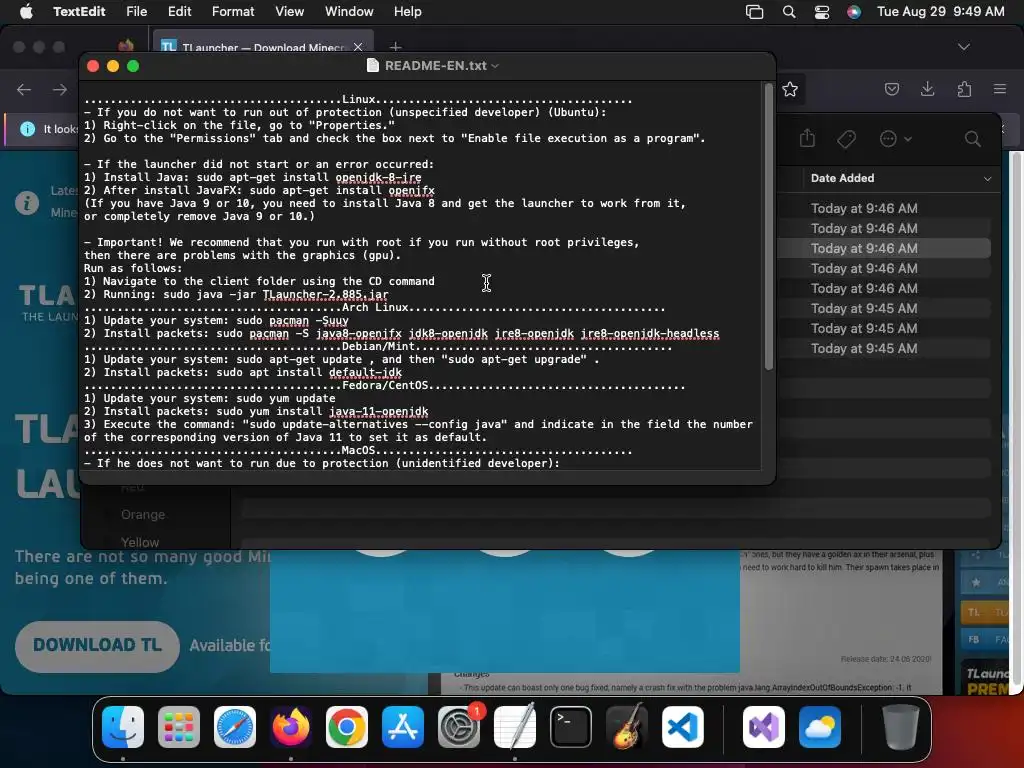
Task: Open Spotlight search in menu bar
Action: 789,12
